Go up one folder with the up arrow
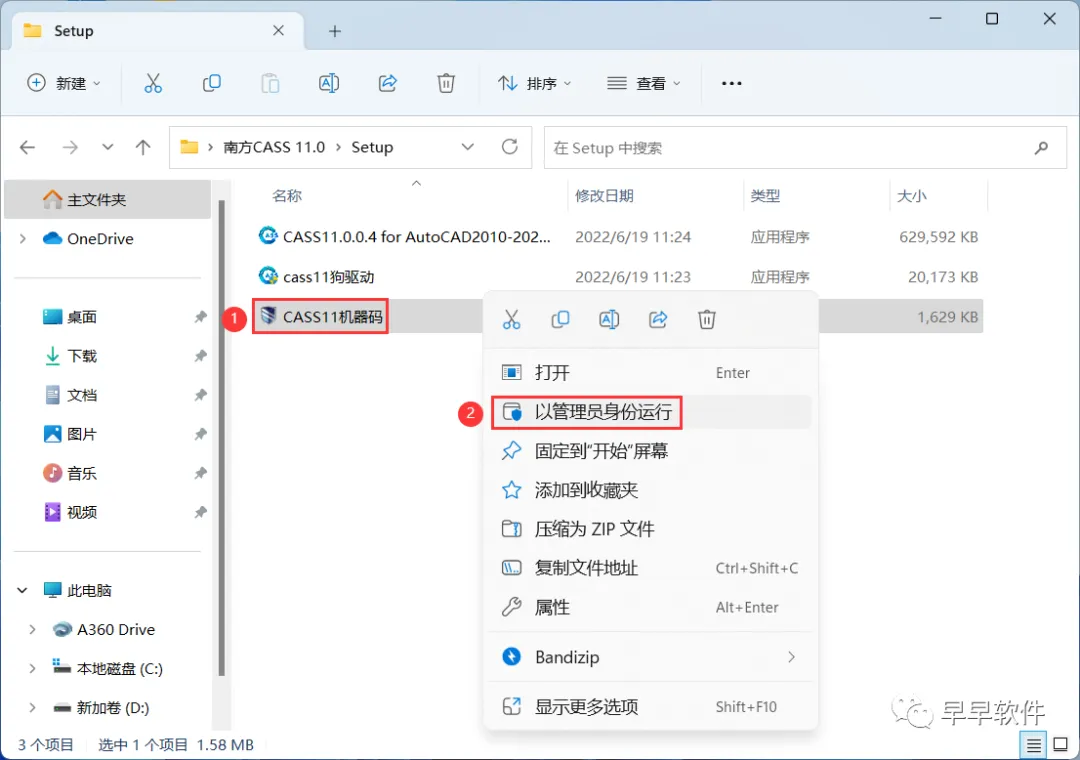This screenshot has width=1080, height=760. click(143, 147)
